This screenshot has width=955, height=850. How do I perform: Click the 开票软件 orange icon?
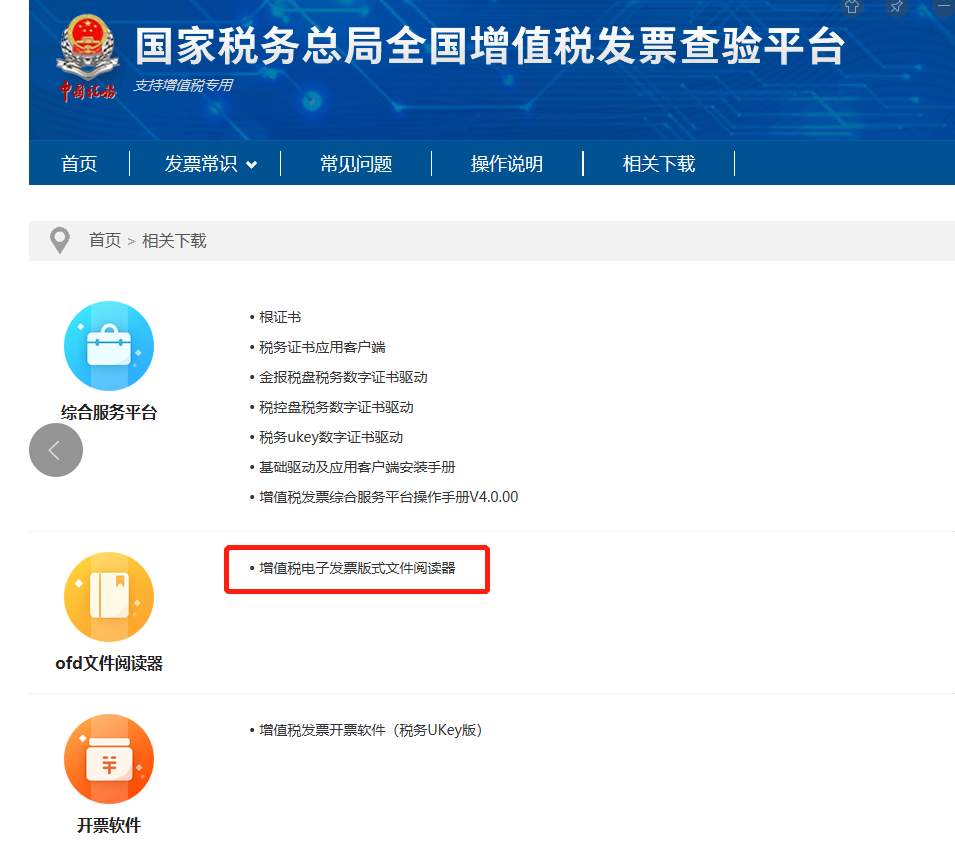[x=109, y=759]
